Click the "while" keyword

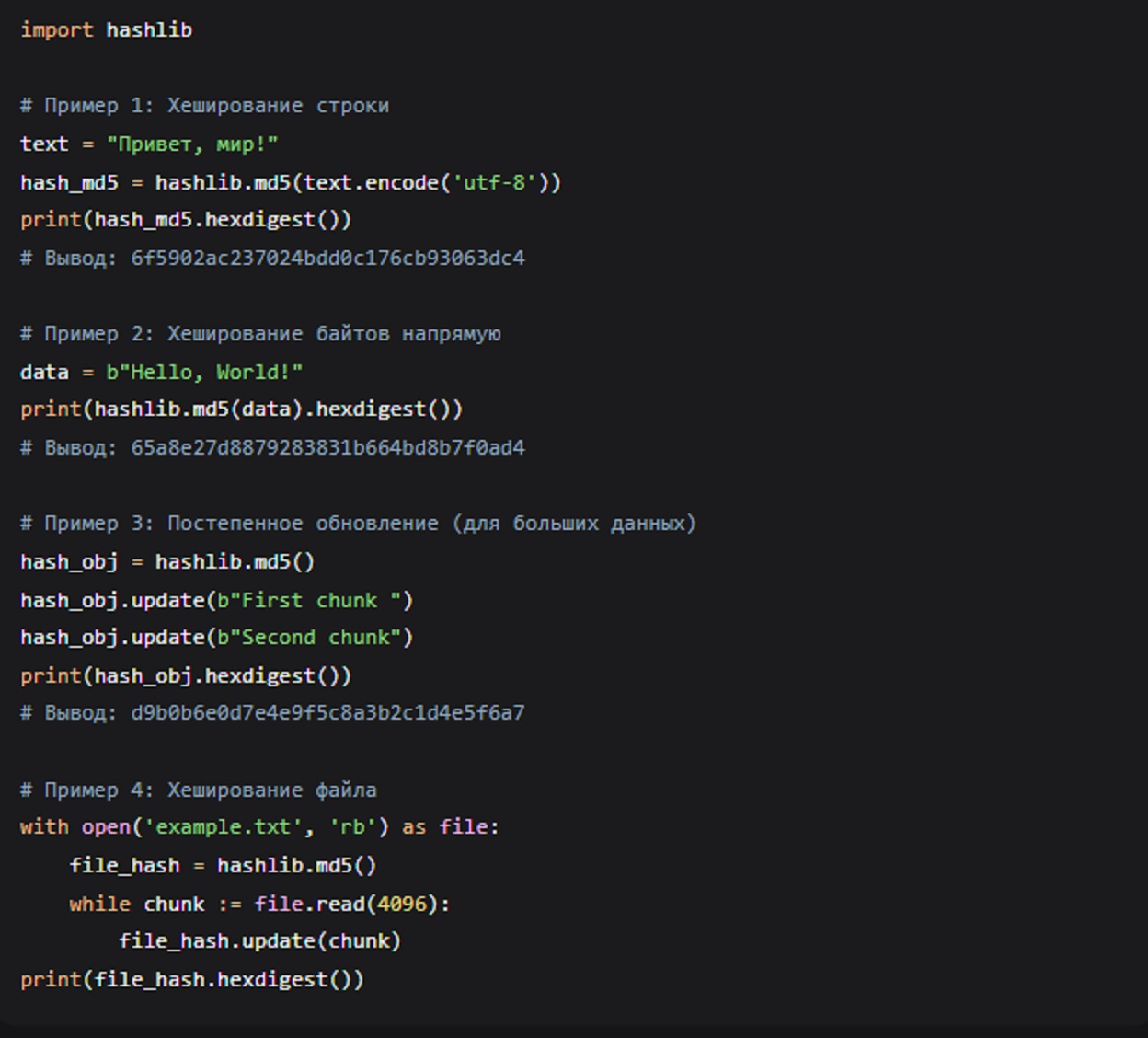pyautogui.click(x=99, y=905)
